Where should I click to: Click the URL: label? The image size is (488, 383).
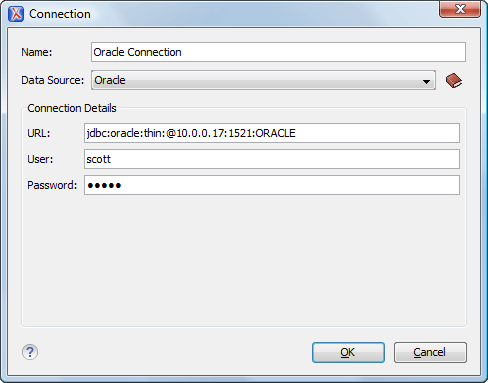(x=39, y=133)
